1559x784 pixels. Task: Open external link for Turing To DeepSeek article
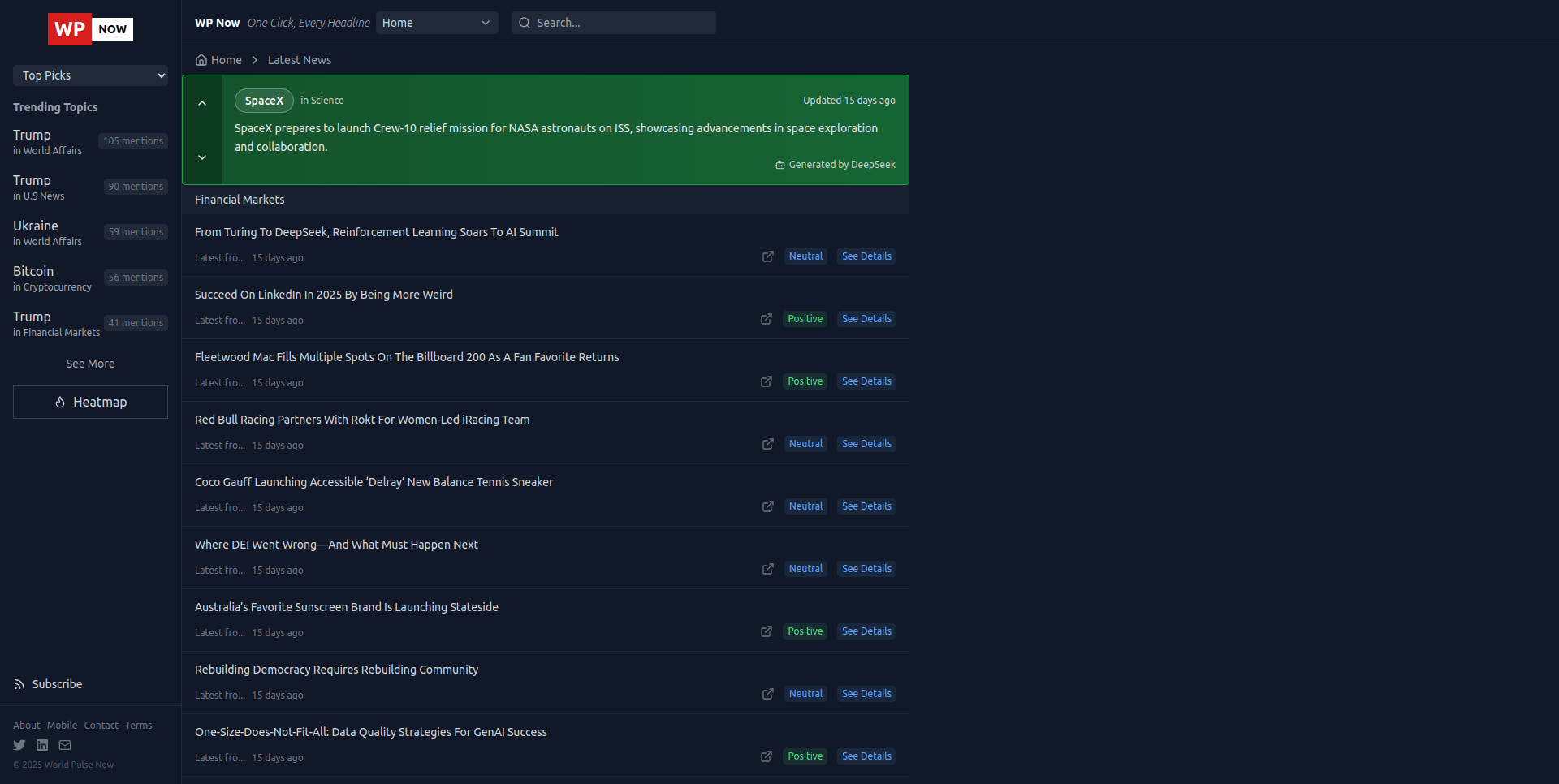click(x=767, y=256)
